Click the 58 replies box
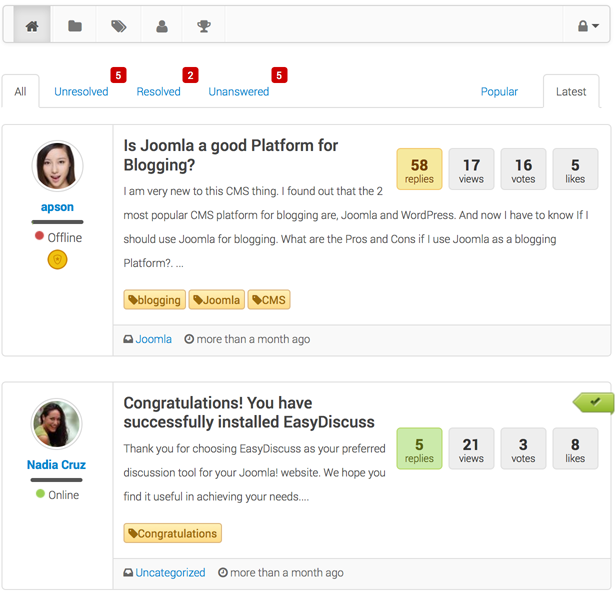The image size is (615, 610). (x=419, y=169)
